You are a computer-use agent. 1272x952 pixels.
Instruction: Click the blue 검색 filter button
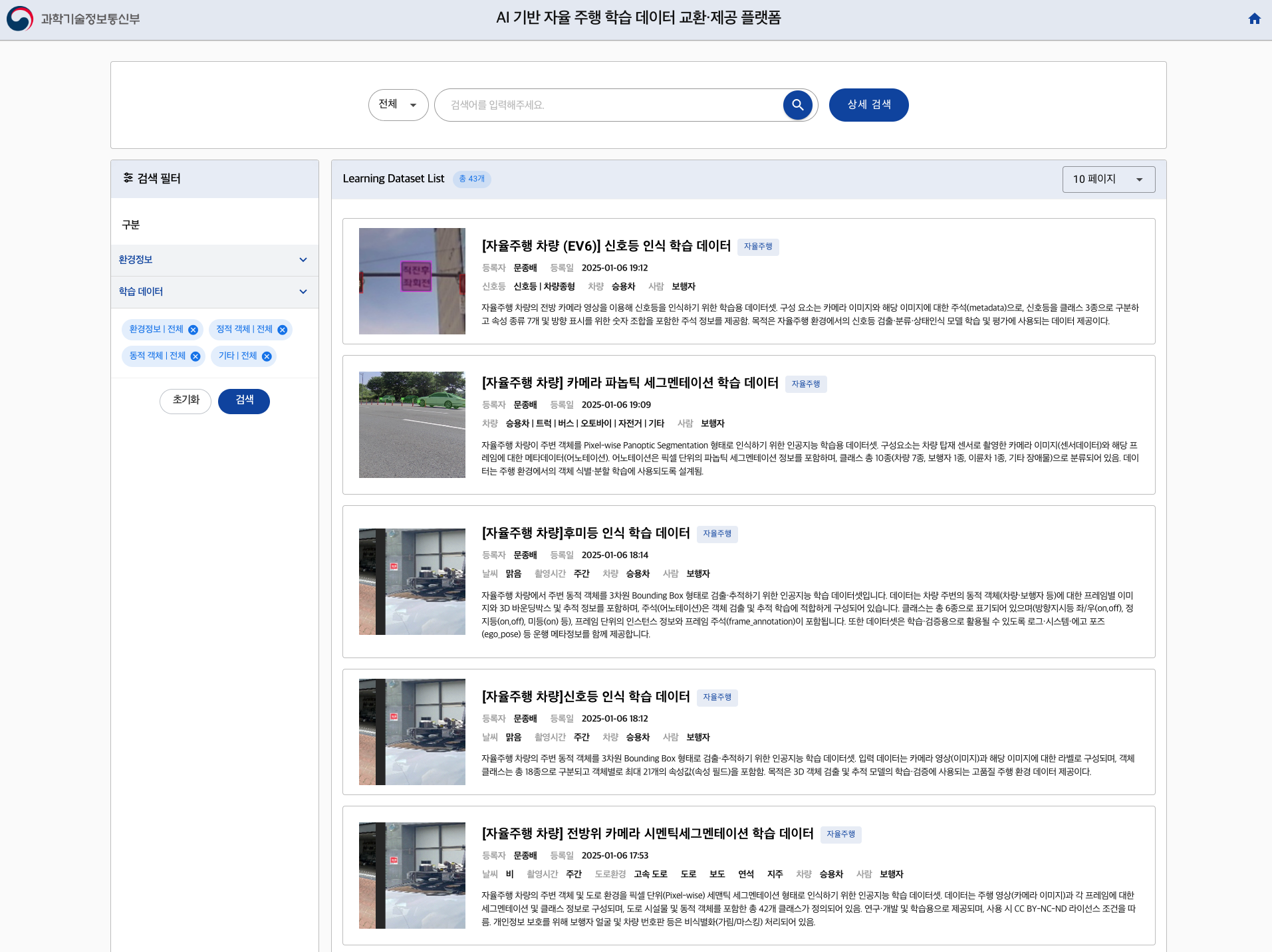click(x=244, y=401)
